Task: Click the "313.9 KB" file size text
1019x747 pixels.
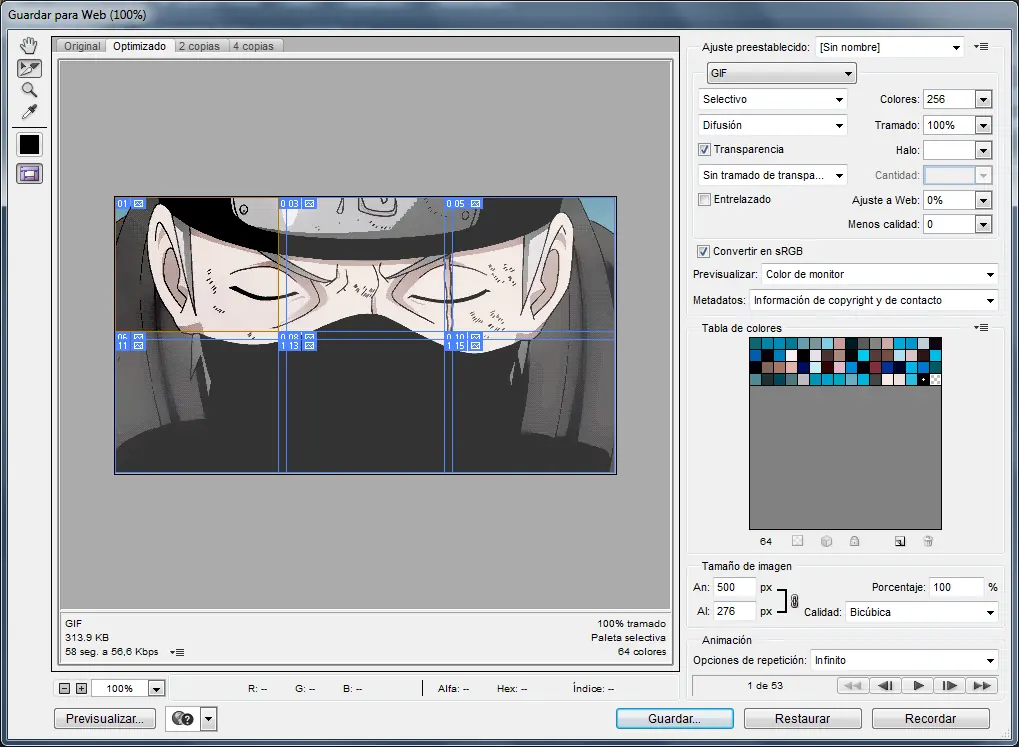Action: pos(87,638)
